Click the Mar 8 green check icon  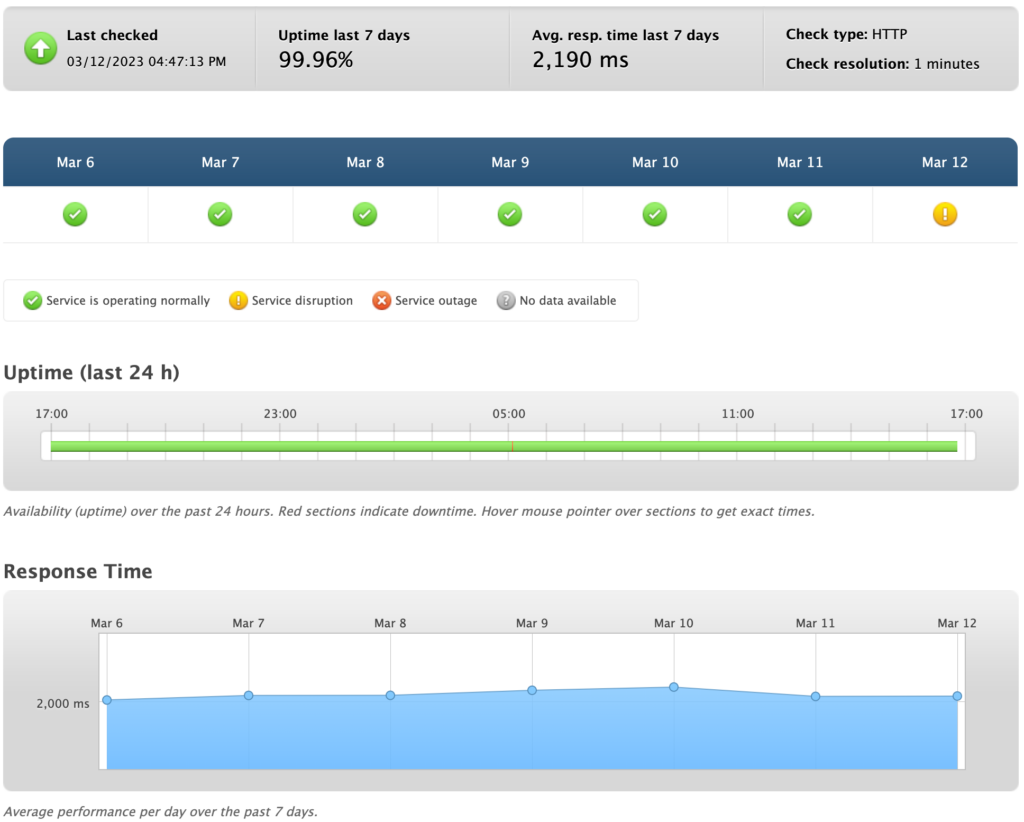[x=365, y=214]
